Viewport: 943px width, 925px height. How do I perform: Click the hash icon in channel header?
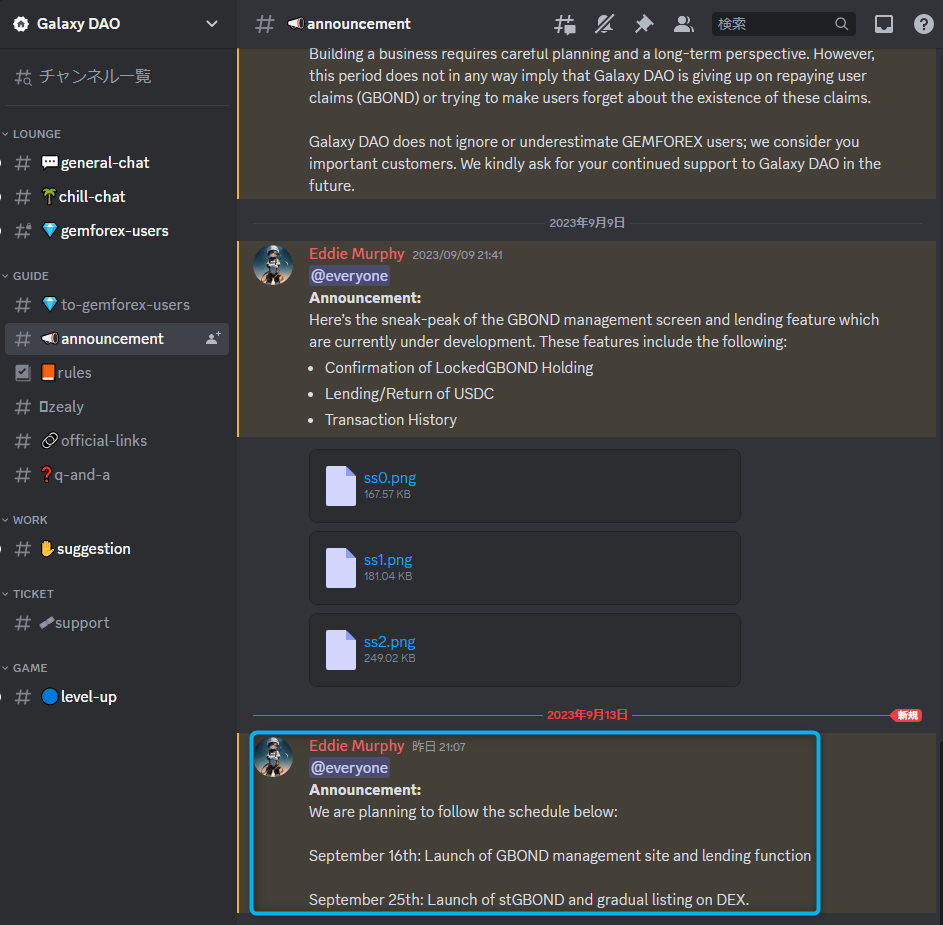[265, 24]
